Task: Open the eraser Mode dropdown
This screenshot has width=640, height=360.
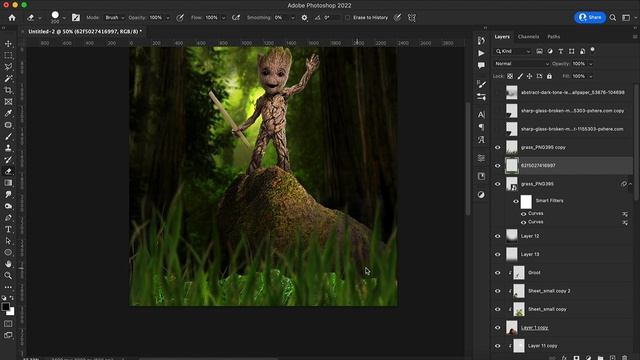Action: (114, 18)
